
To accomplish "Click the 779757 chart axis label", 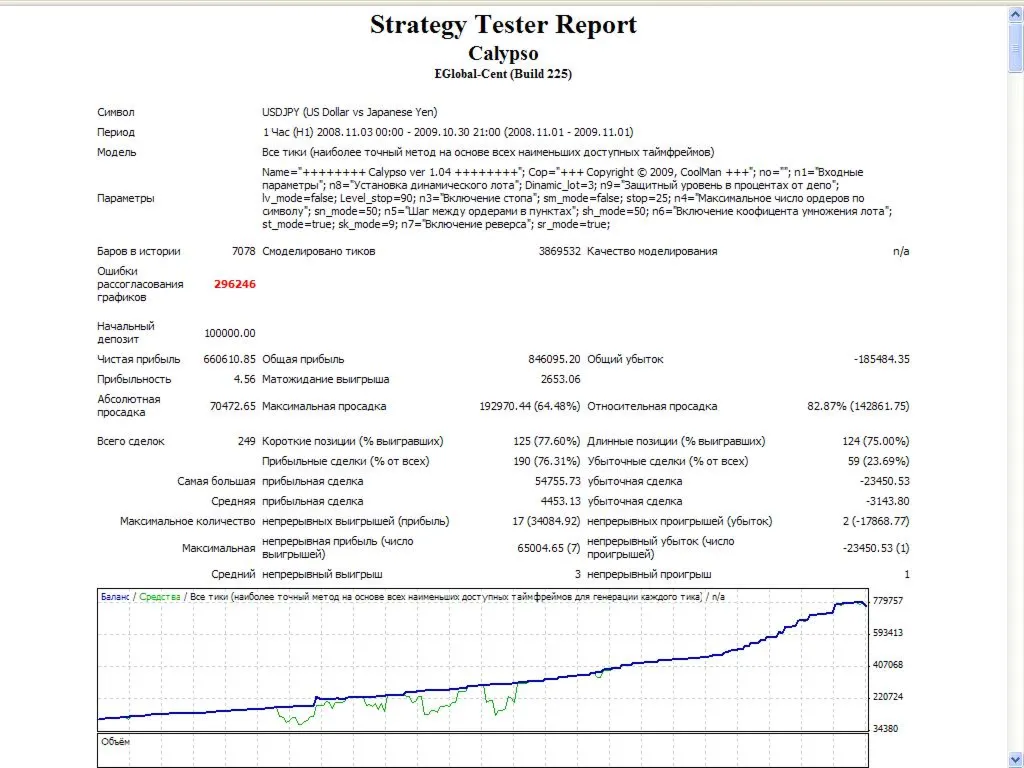I will click(888, 601).
